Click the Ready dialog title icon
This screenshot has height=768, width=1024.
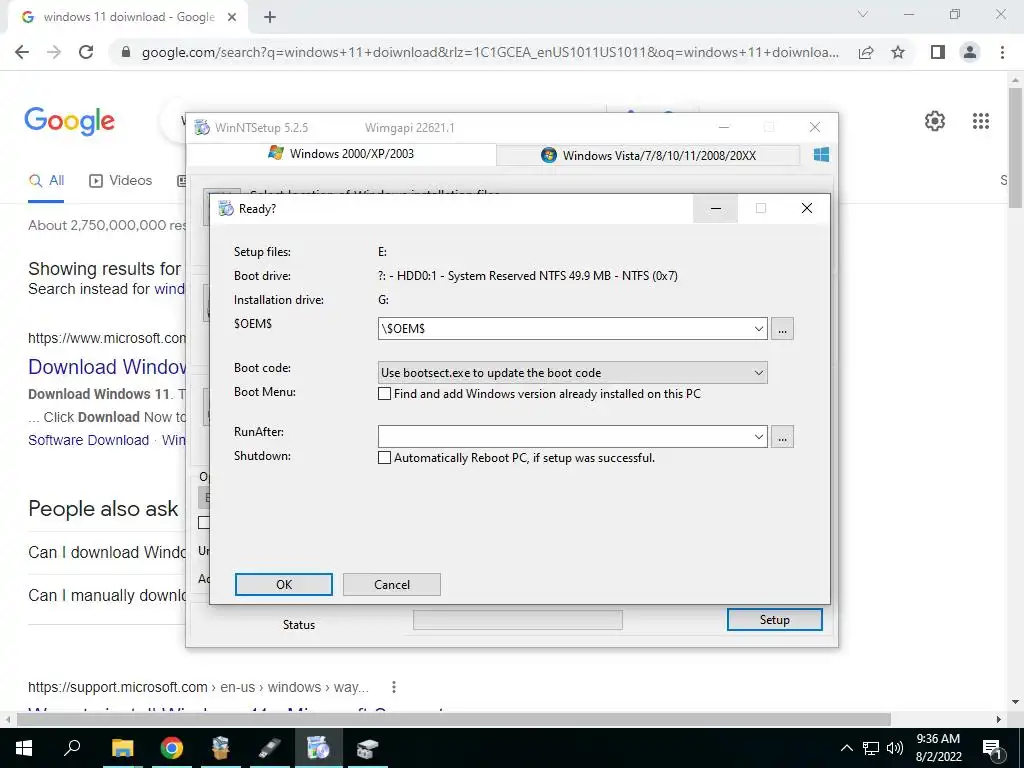click(x=226, y=208)
